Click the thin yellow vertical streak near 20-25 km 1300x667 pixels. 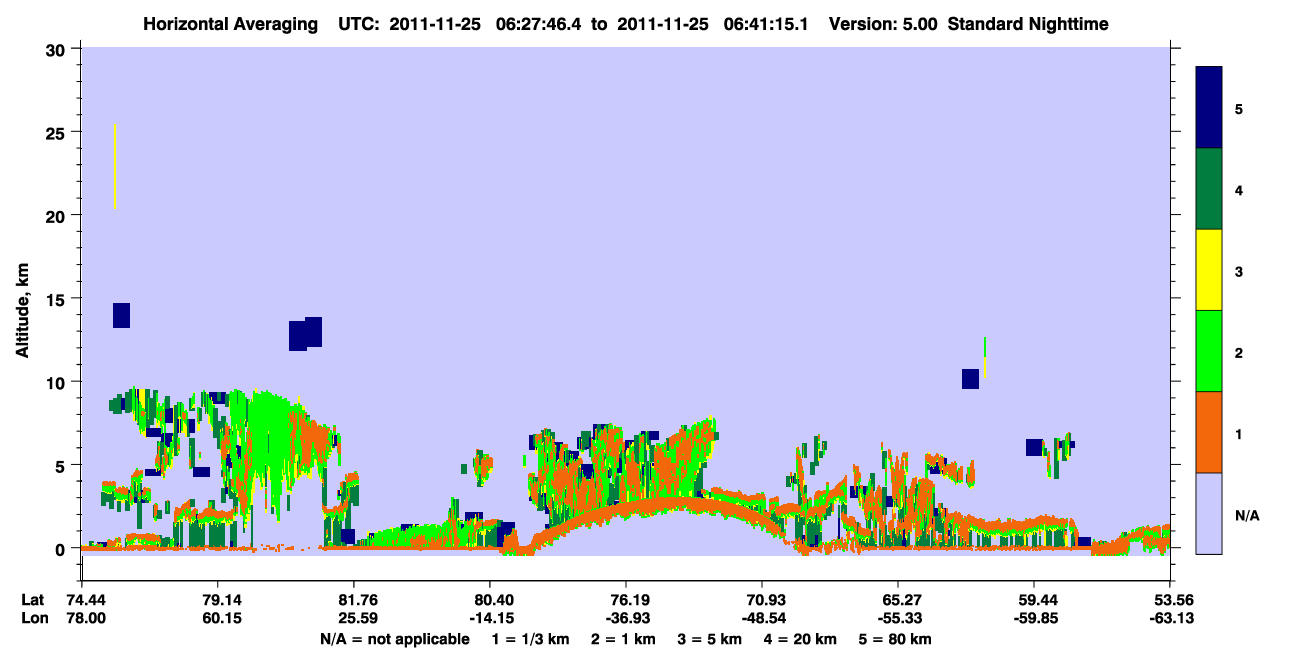[x=115, y=167]
